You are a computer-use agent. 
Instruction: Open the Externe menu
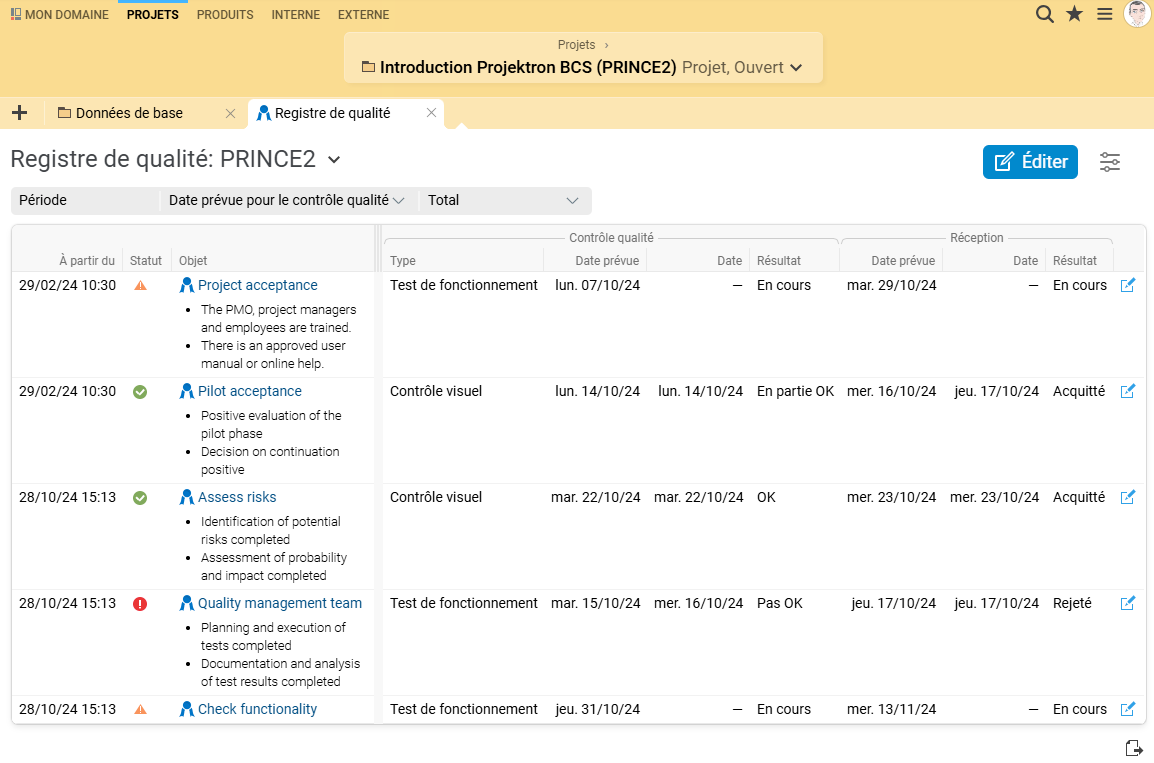364,15
